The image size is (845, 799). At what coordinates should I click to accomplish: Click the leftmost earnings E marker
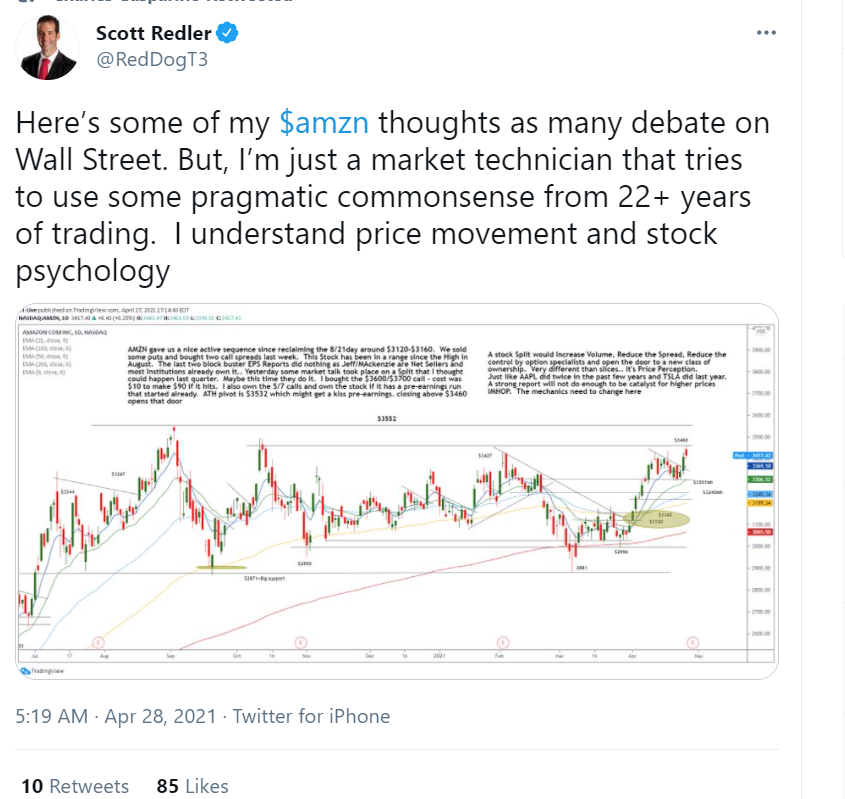tap(98, 641)
